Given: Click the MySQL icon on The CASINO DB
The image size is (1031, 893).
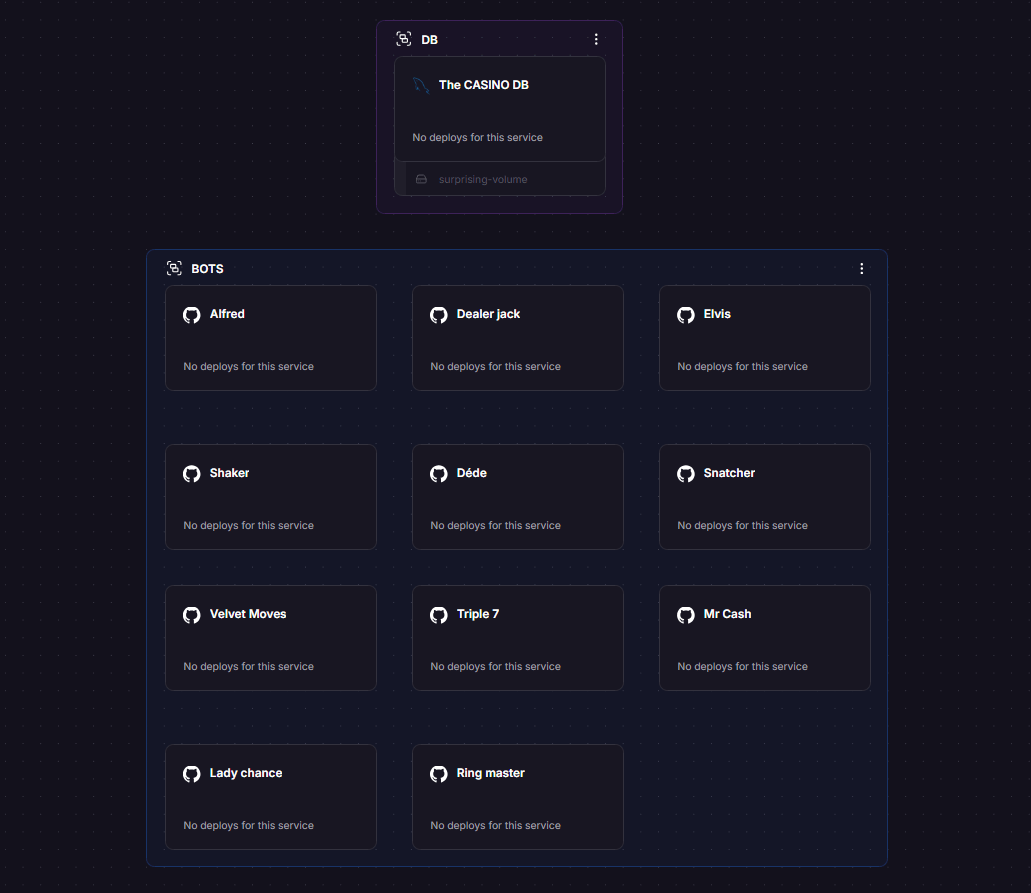Looking at the screenshot, I should 421,86.
